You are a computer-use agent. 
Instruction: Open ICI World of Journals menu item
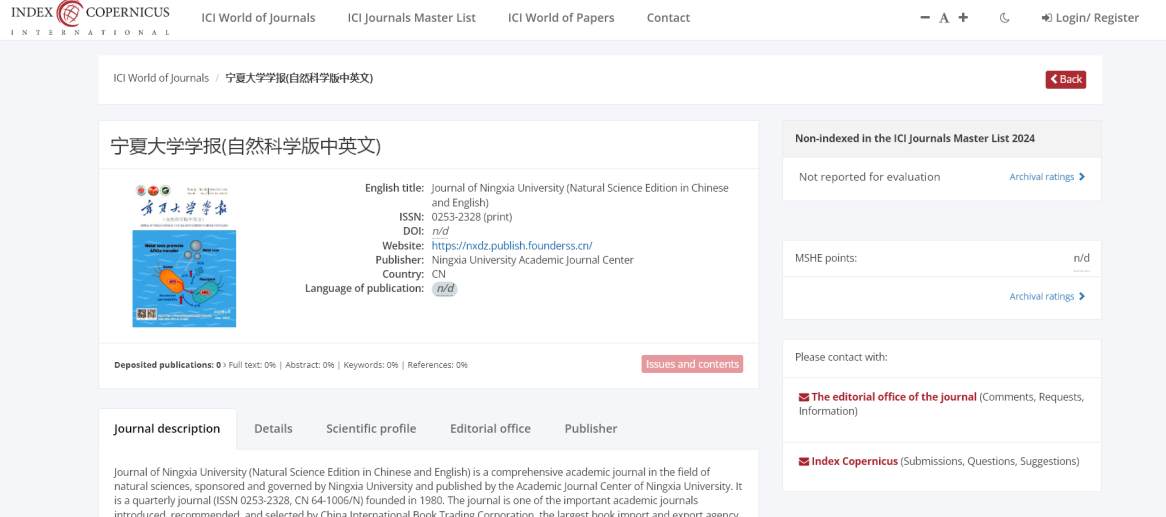coord(258,18)
